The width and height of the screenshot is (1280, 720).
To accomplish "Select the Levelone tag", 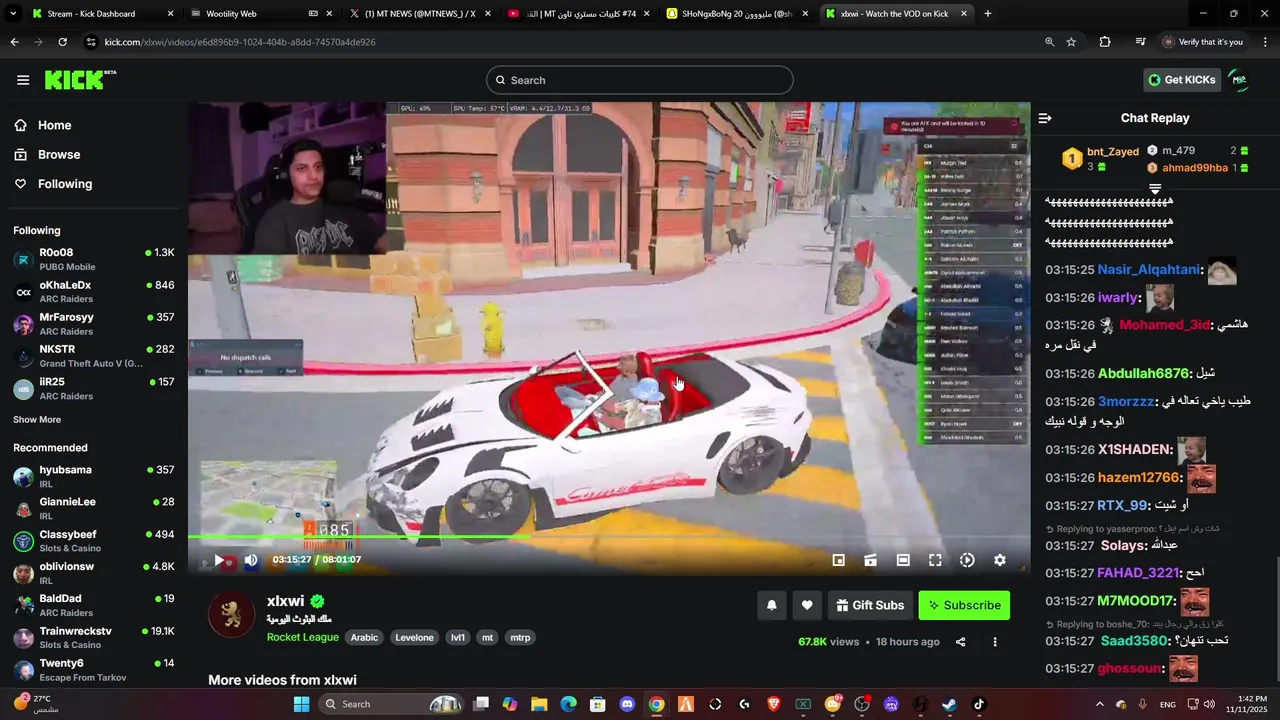I will point(414,637).
